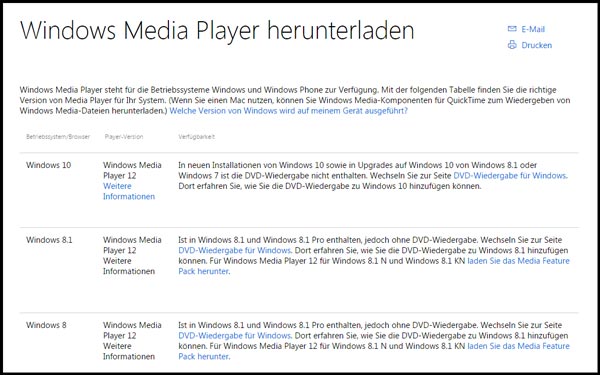
Task: Select the Windows 8 table cell
Action: [46, 325]
